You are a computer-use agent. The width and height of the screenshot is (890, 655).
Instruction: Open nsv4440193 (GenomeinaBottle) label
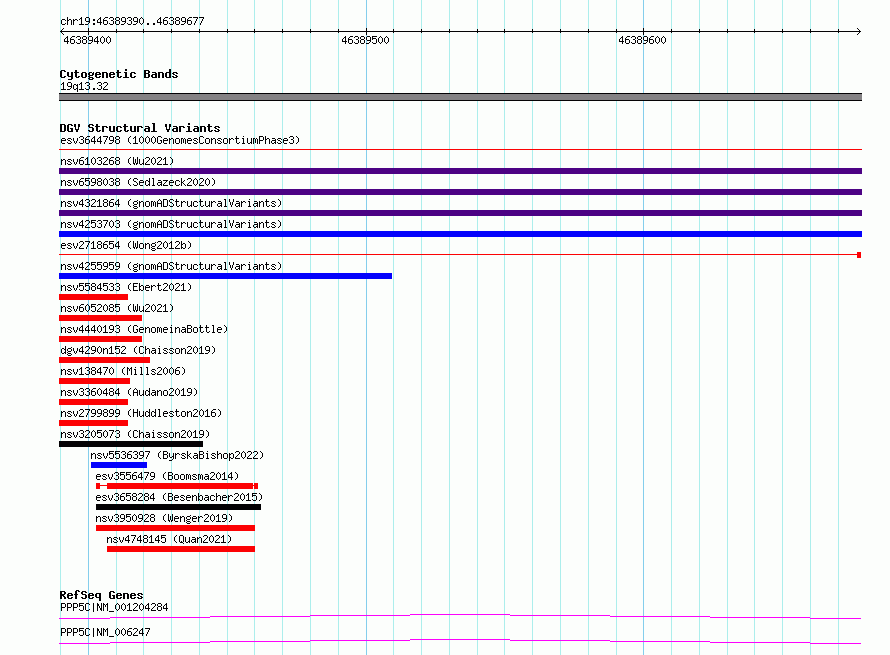pos(144,329)
